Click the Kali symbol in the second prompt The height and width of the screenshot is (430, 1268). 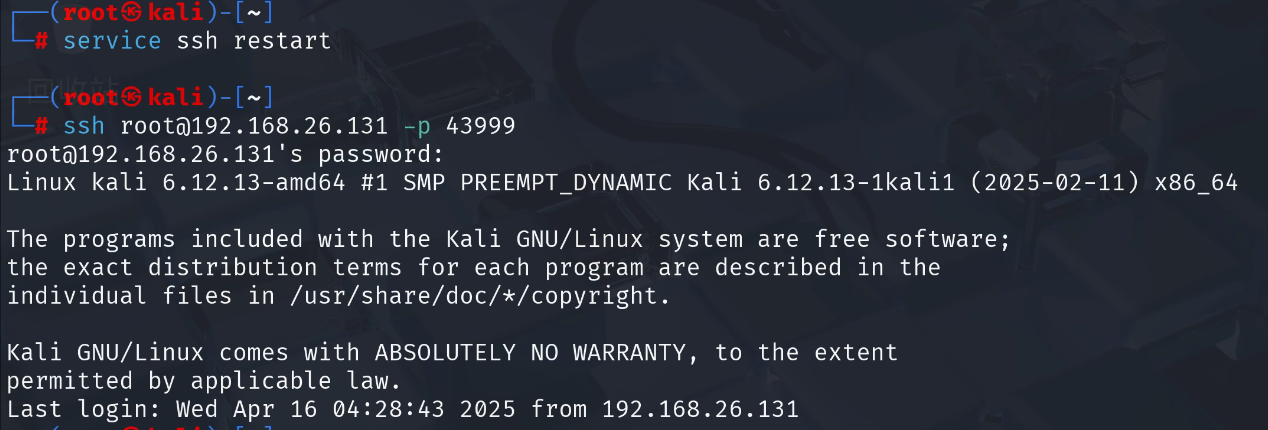pos(134,97)
